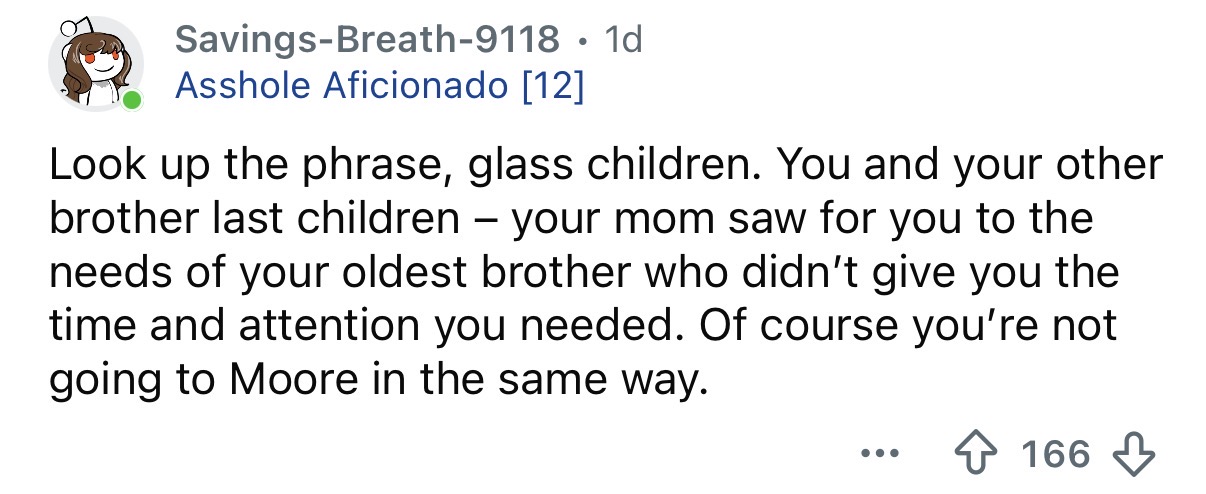Click the flair score number [12]

tap(551, 86)
